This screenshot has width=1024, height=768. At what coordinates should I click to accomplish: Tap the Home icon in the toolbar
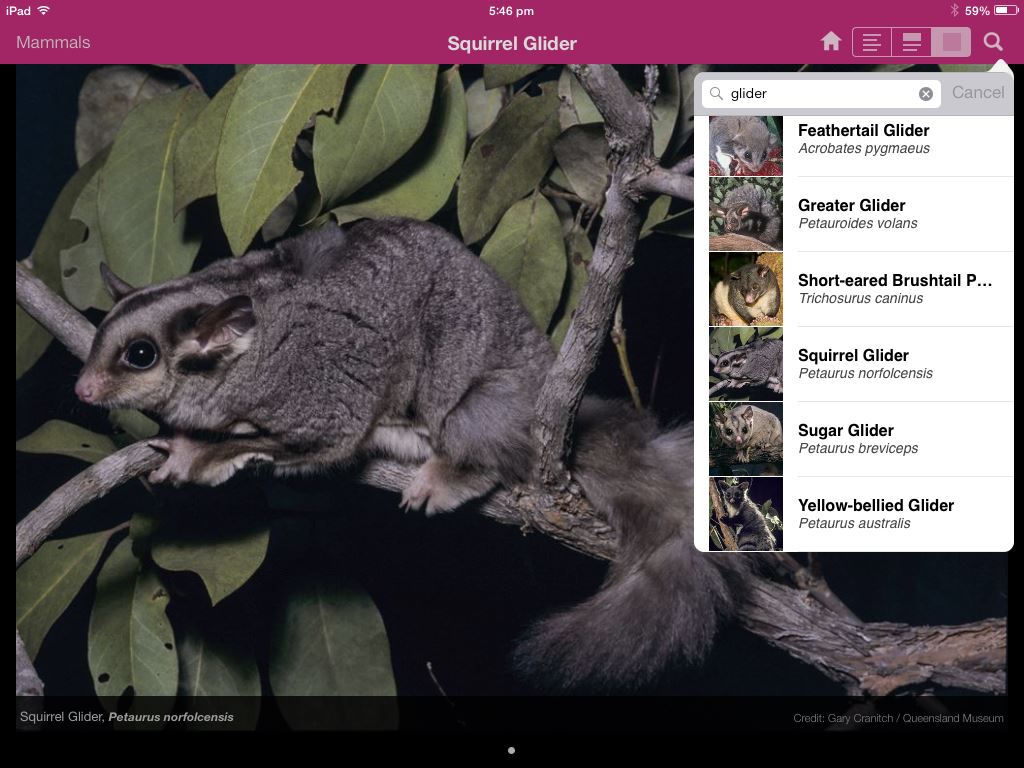[830, 42]
